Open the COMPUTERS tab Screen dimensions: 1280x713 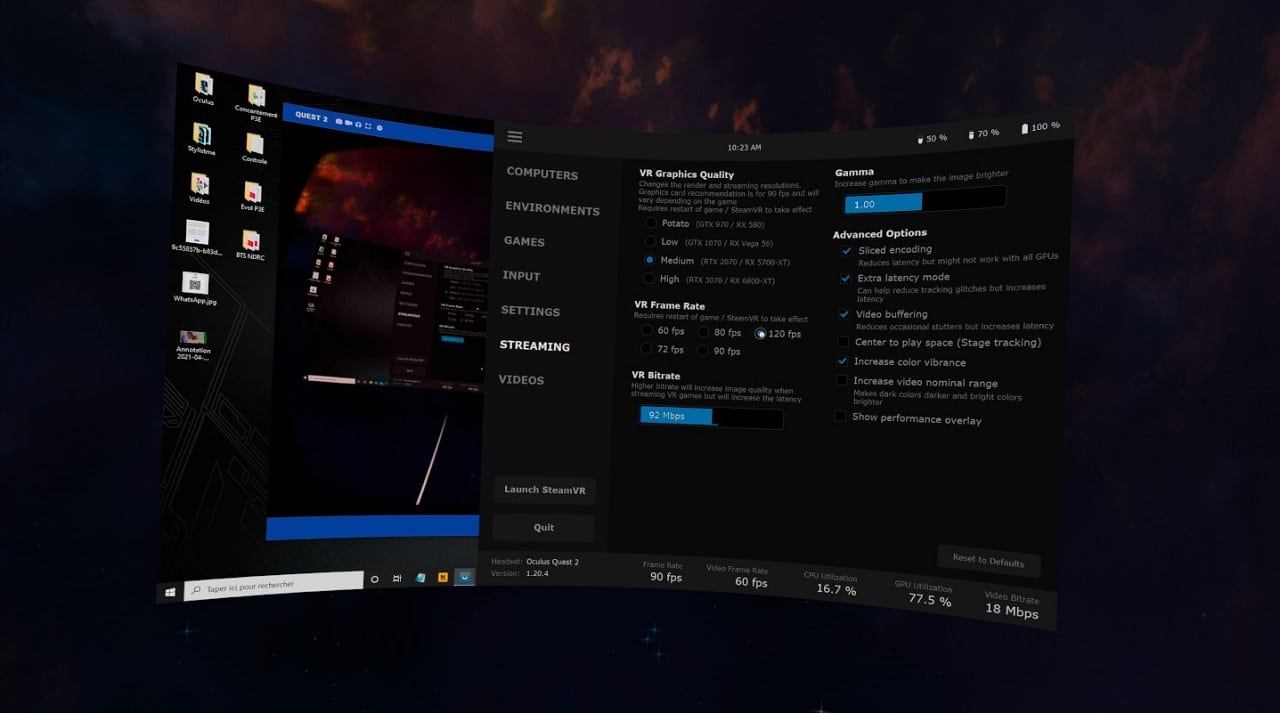click(542, 174)
